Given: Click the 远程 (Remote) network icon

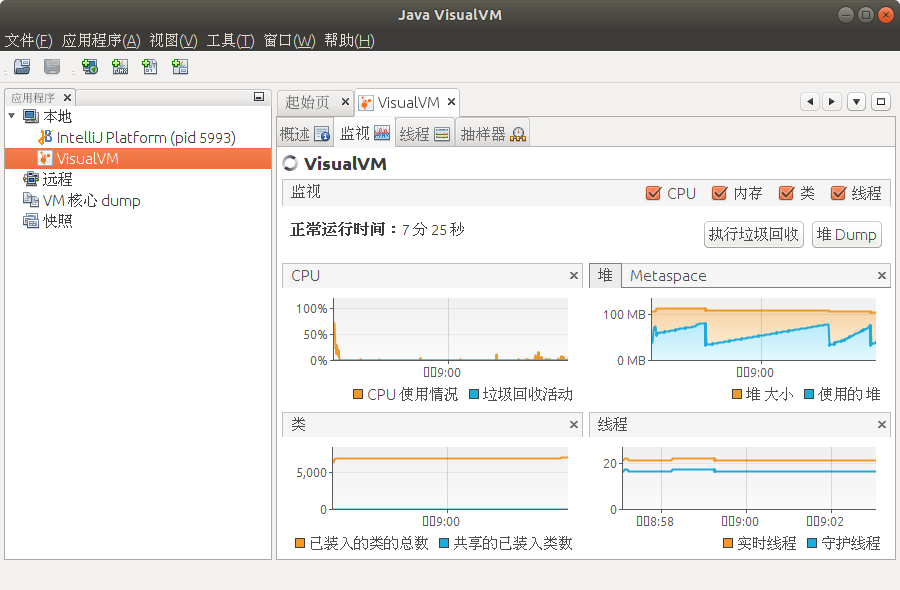Looking at the screenshot, I should pos(30,179).
